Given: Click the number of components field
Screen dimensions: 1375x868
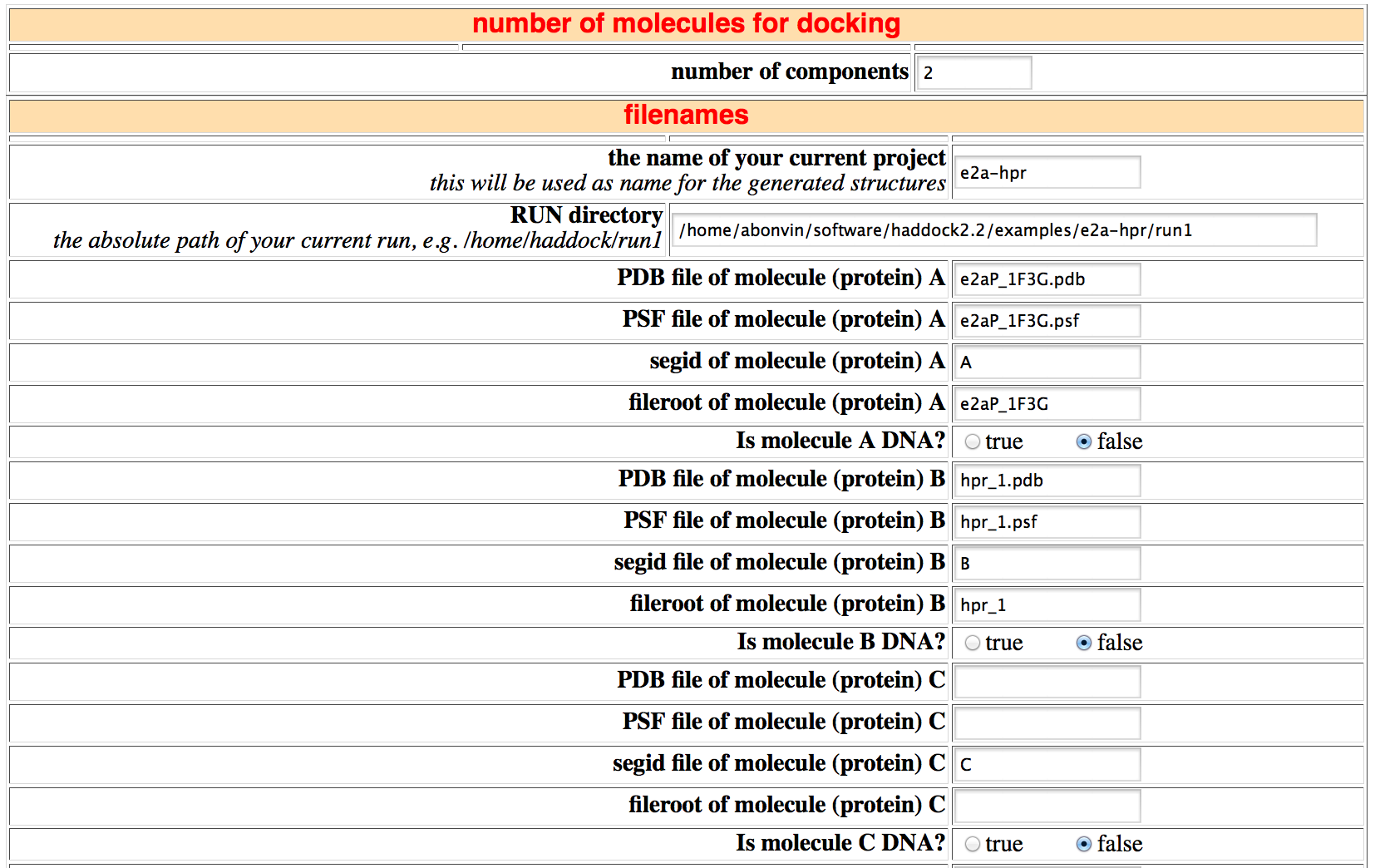Looking at the screenshot, I should click(x=974, y=72).
